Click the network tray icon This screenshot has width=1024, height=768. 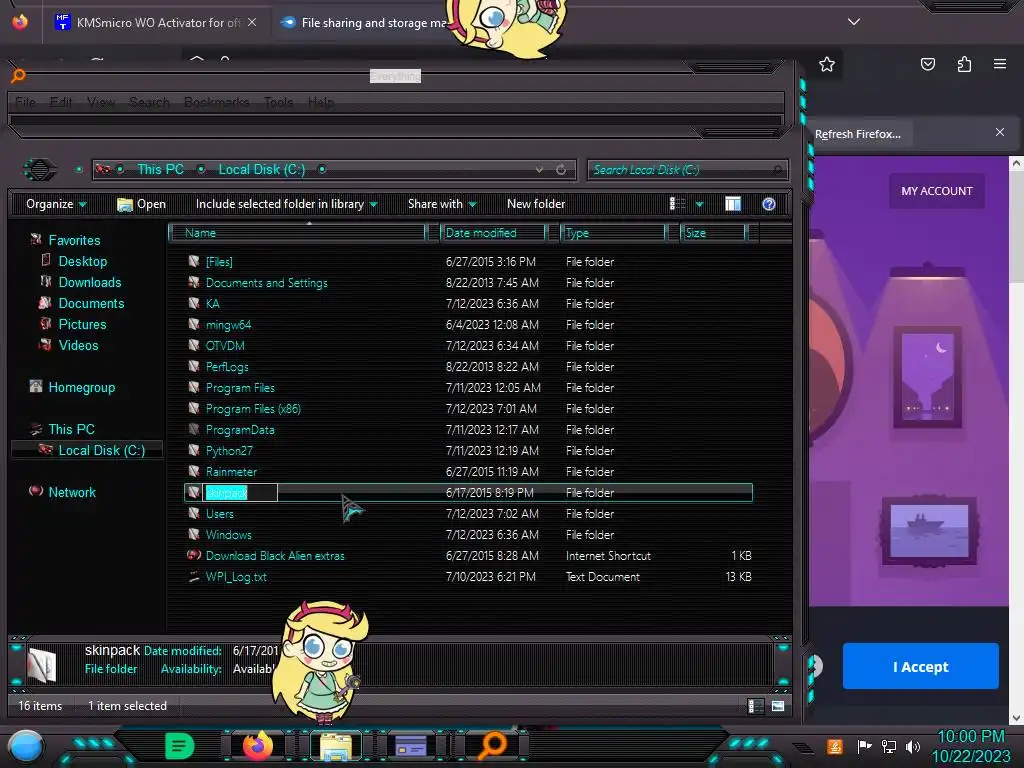889,746
